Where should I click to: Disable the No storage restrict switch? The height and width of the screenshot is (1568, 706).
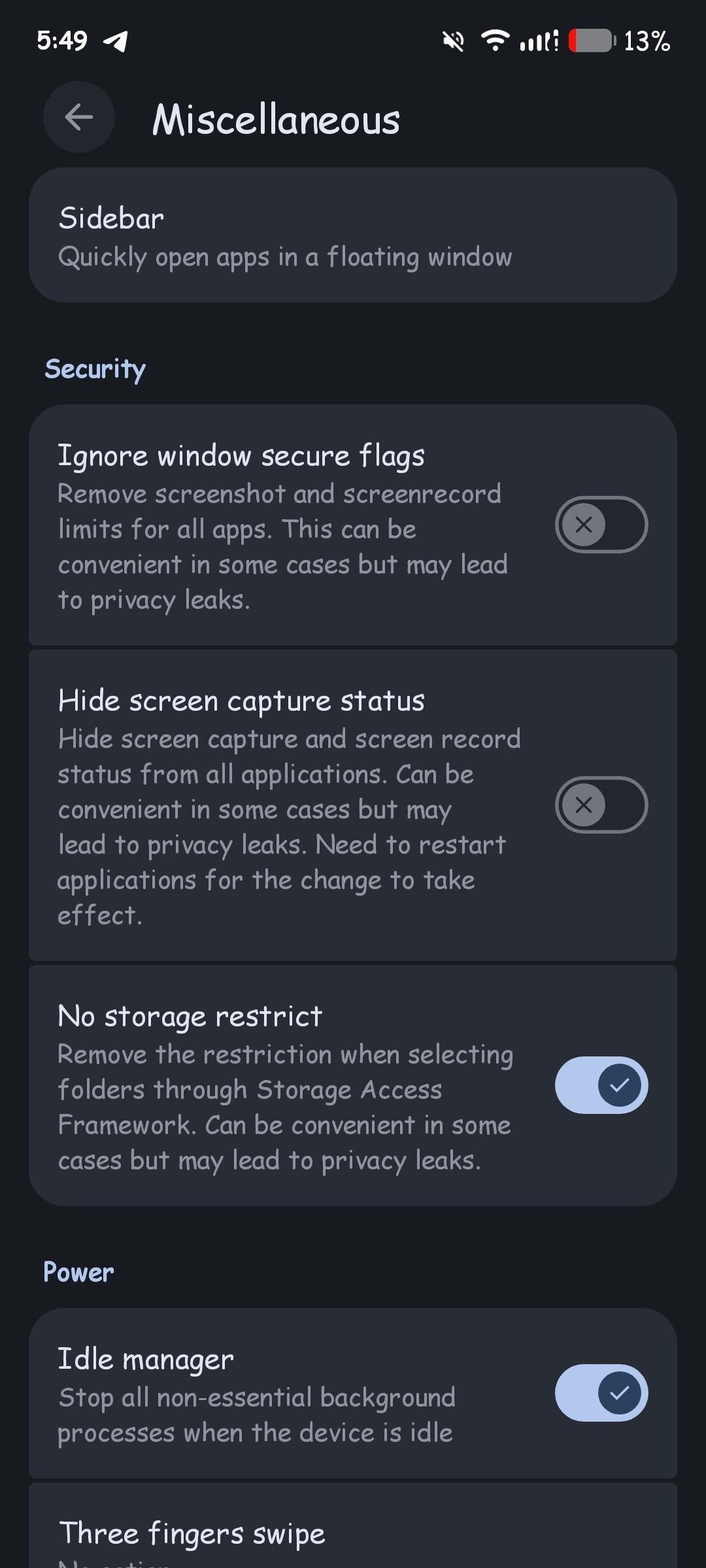(x=601, y=1085)
